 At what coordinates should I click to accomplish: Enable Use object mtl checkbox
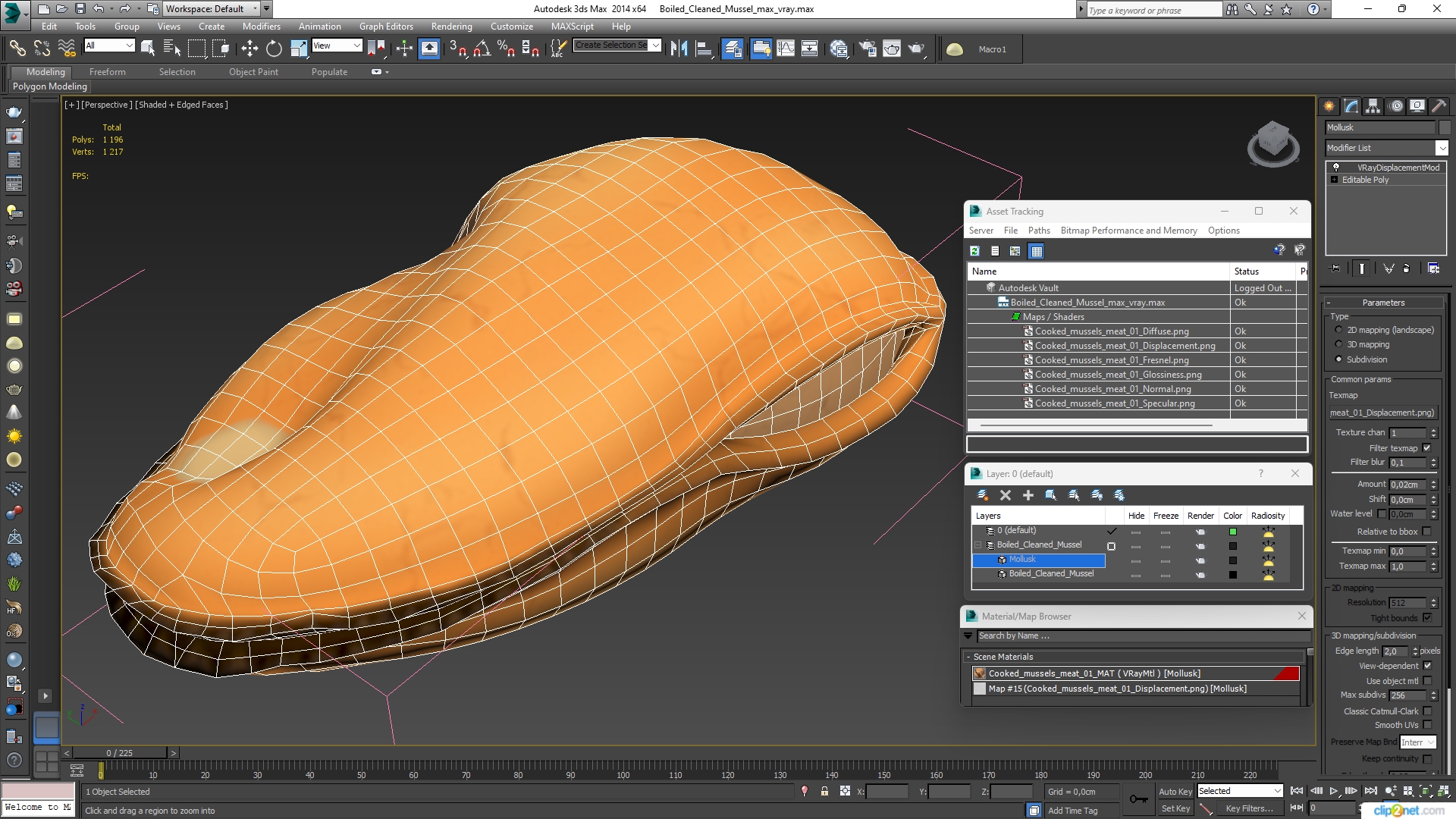coord(1426,681)
